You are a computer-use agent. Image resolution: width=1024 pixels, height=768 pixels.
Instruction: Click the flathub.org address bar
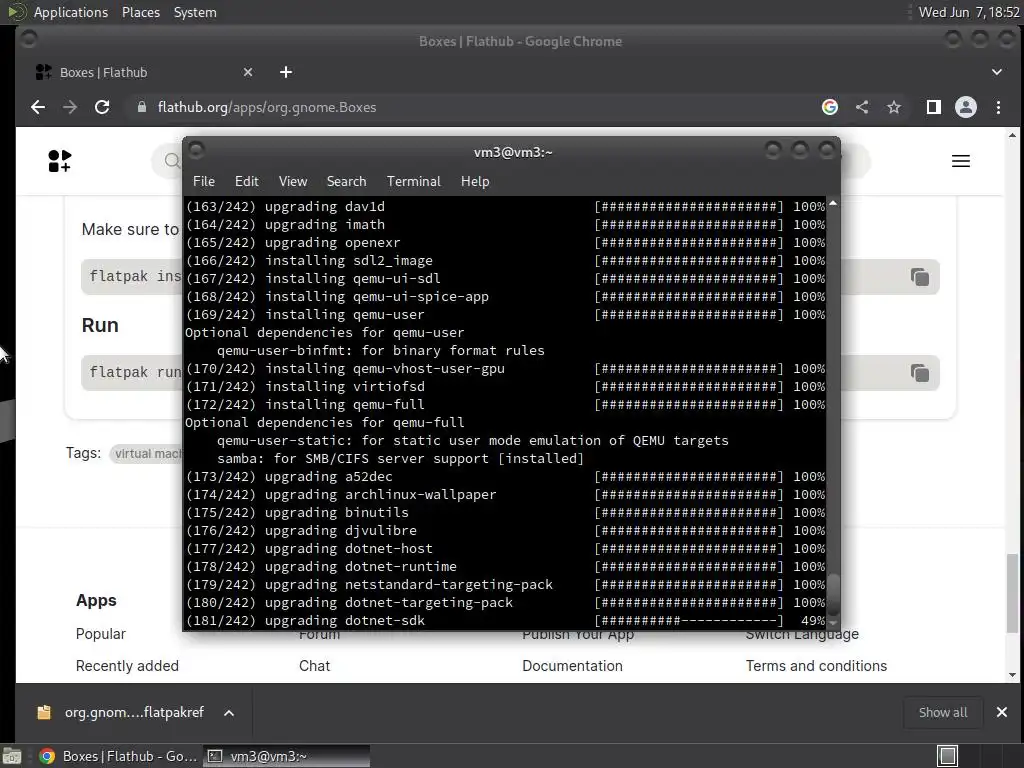click(x=470, y=107)
